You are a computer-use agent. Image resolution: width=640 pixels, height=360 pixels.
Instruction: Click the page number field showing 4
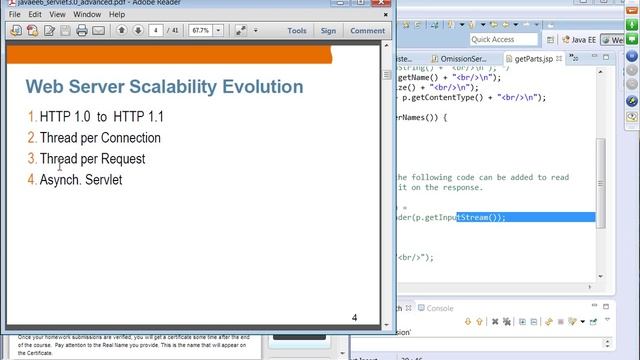click(x=156, y=30)
